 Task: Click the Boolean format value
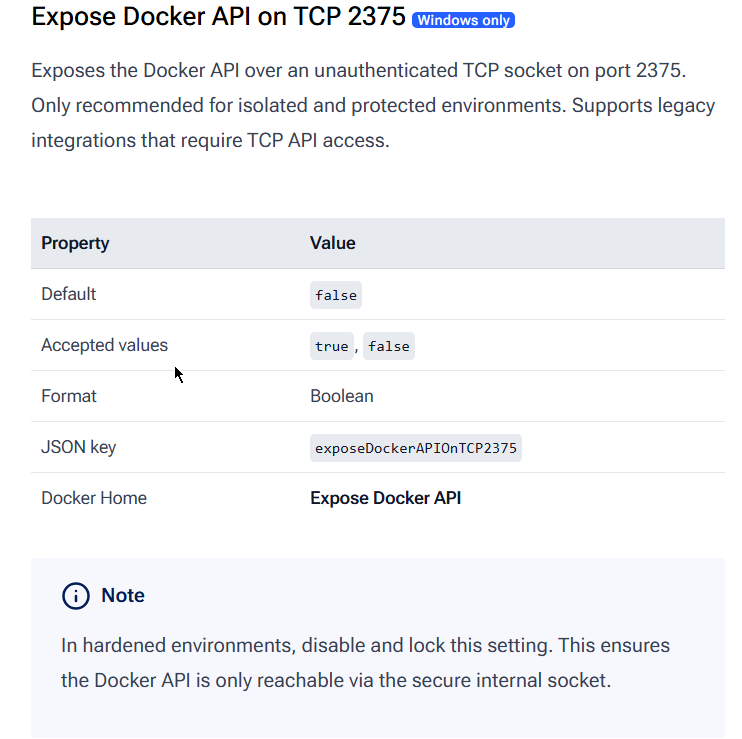point(342,396)
